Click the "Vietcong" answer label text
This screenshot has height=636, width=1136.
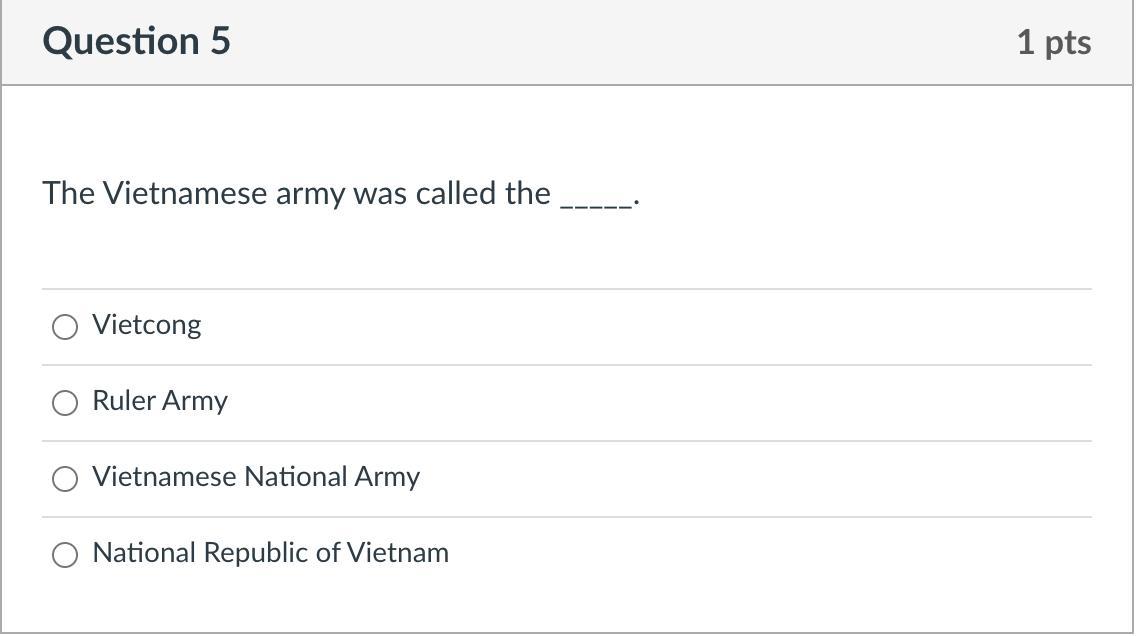coord(146,325)
